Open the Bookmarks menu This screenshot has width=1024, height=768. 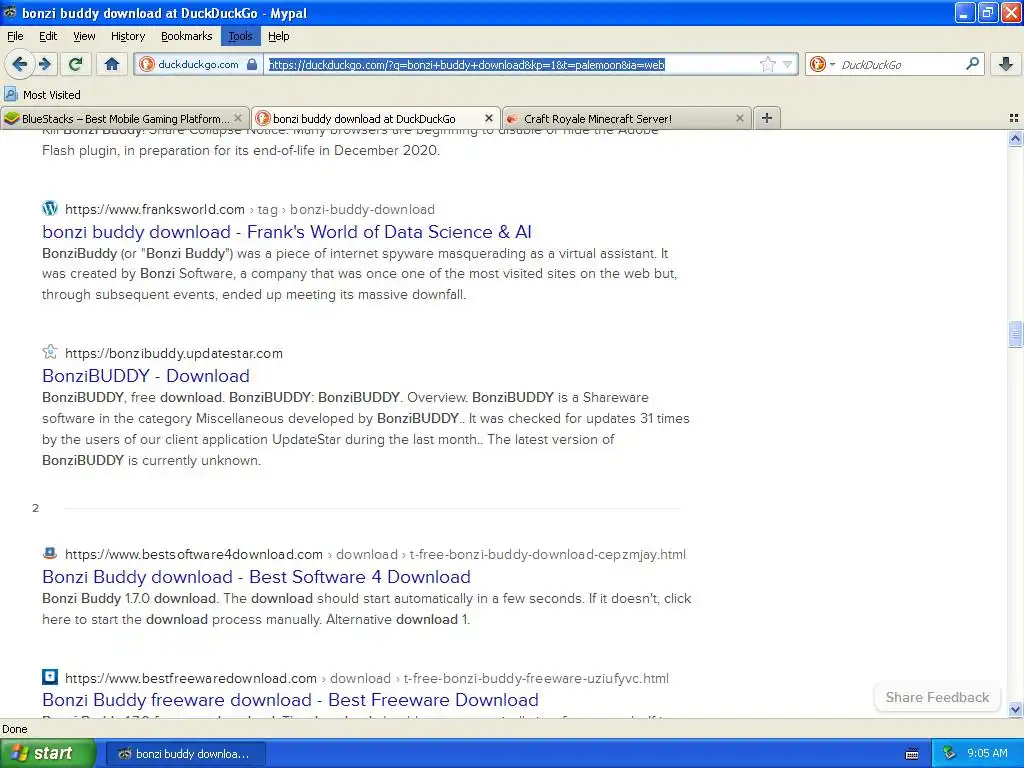click(x=186, y=36)
